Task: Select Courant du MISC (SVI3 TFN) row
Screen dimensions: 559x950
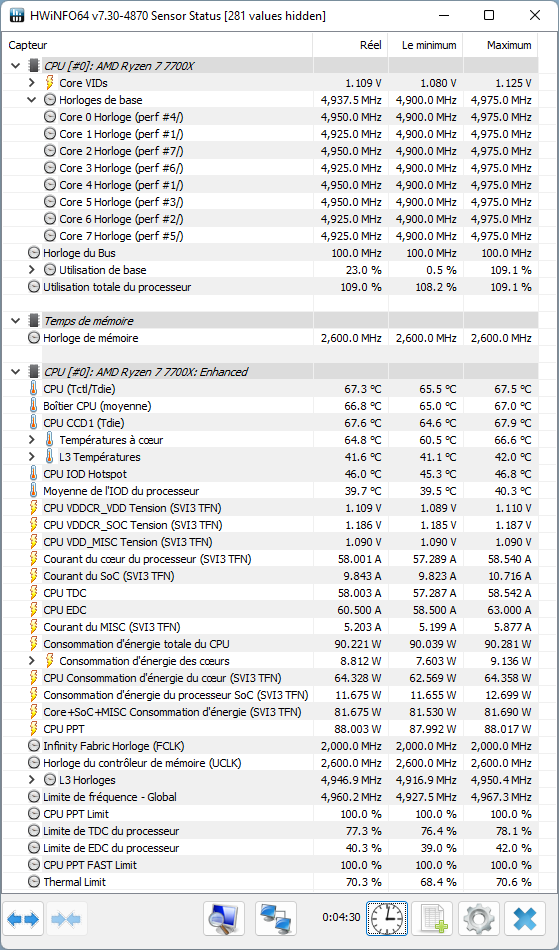Action: tap(271, 626)
